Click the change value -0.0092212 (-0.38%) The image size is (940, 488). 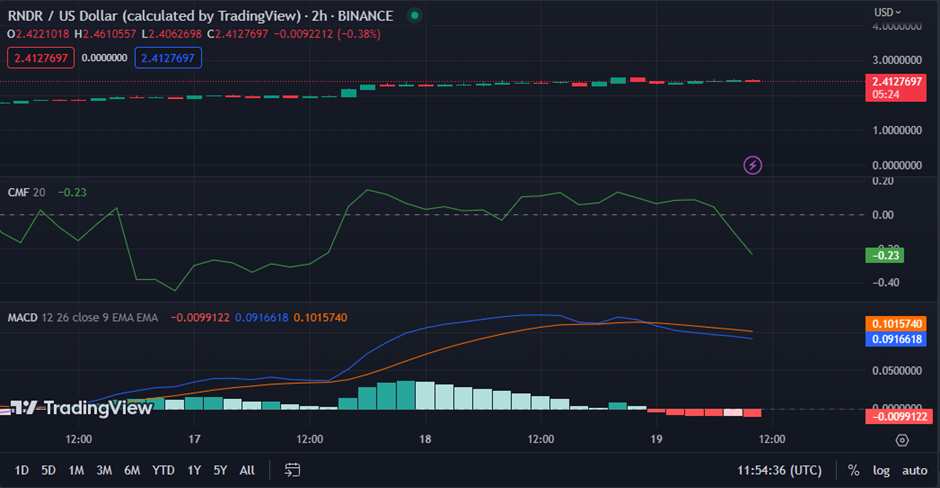pos(327,34)
